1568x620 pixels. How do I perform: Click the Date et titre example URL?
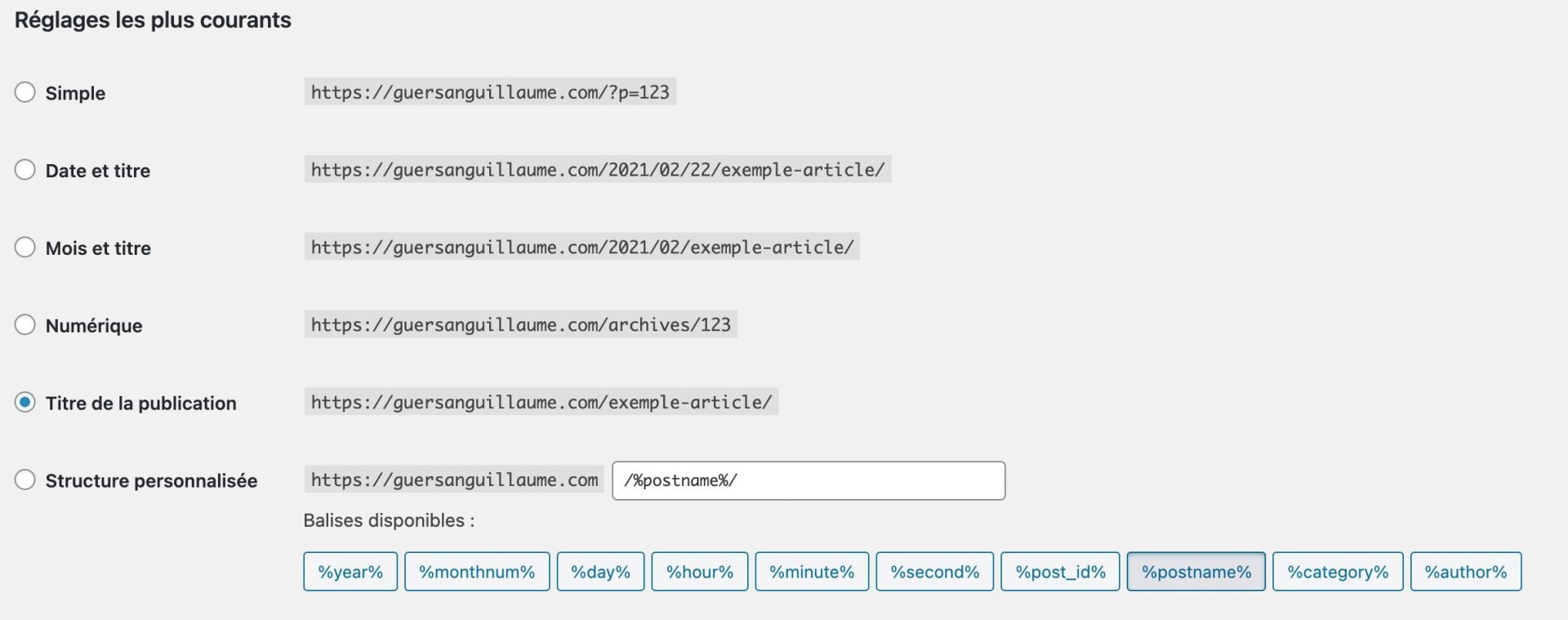click(598, 170)
